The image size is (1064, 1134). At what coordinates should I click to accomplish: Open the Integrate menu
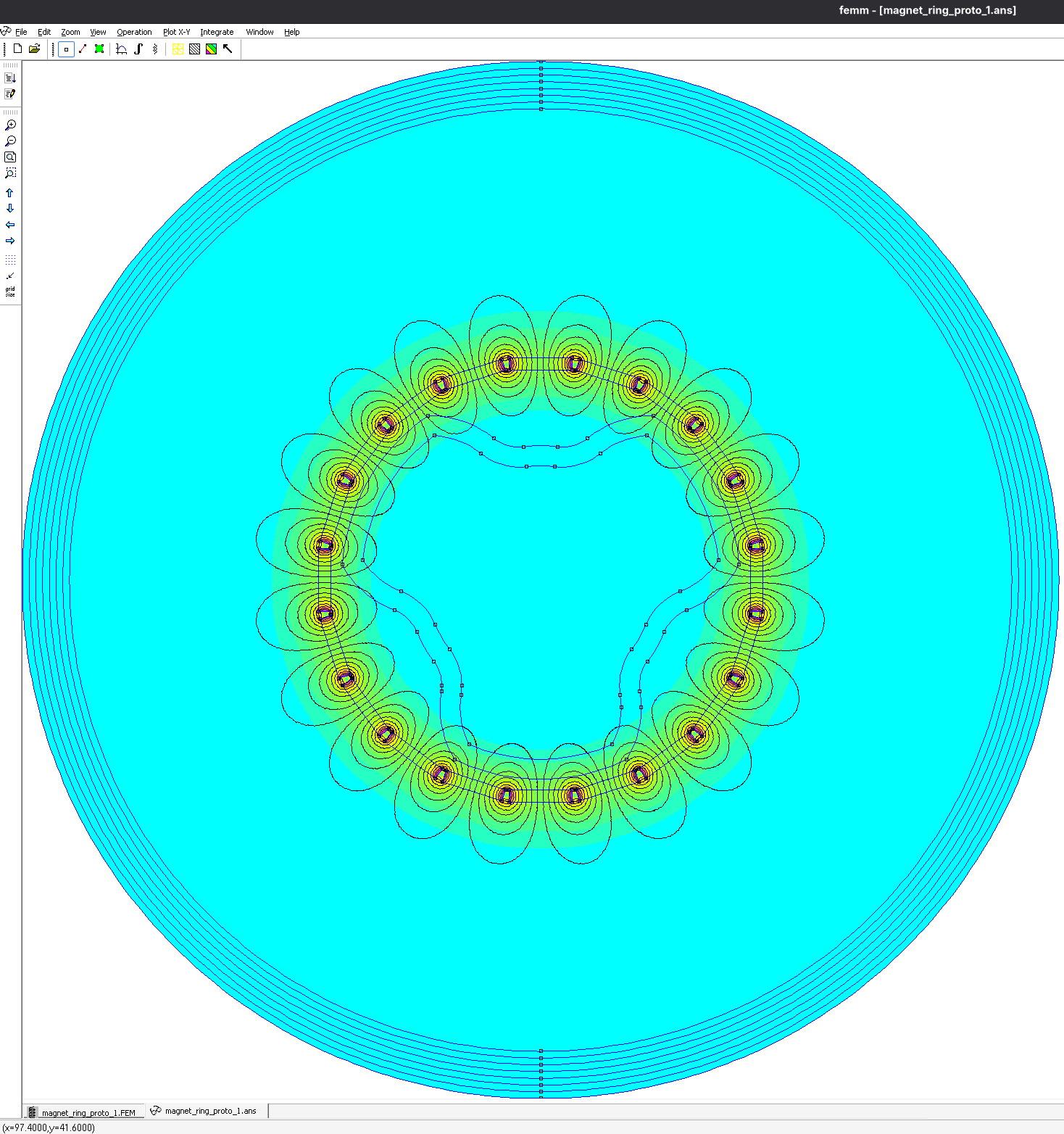[x=217, y=32]
